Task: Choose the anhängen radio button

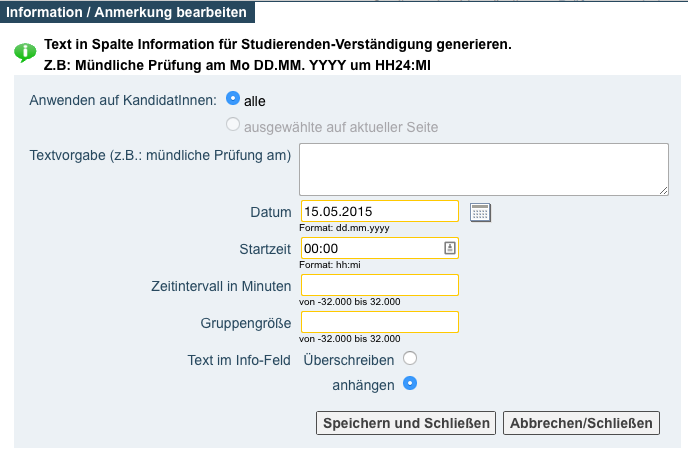Action: 410,383
